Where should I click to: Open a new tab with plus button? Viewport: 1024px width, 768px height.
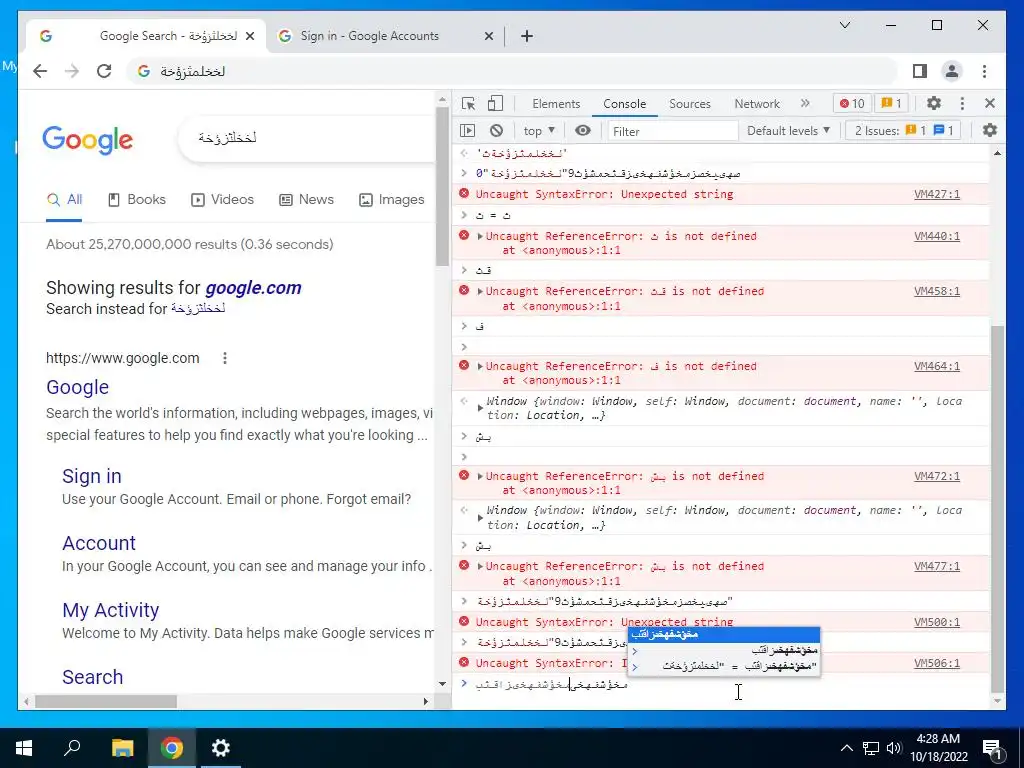[527, 36]
